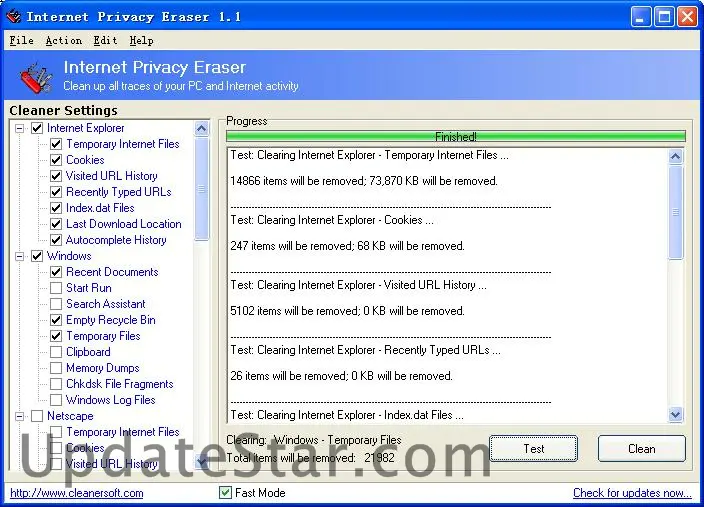Maximize the Internet Privacy Eraser window

[664, 17]
